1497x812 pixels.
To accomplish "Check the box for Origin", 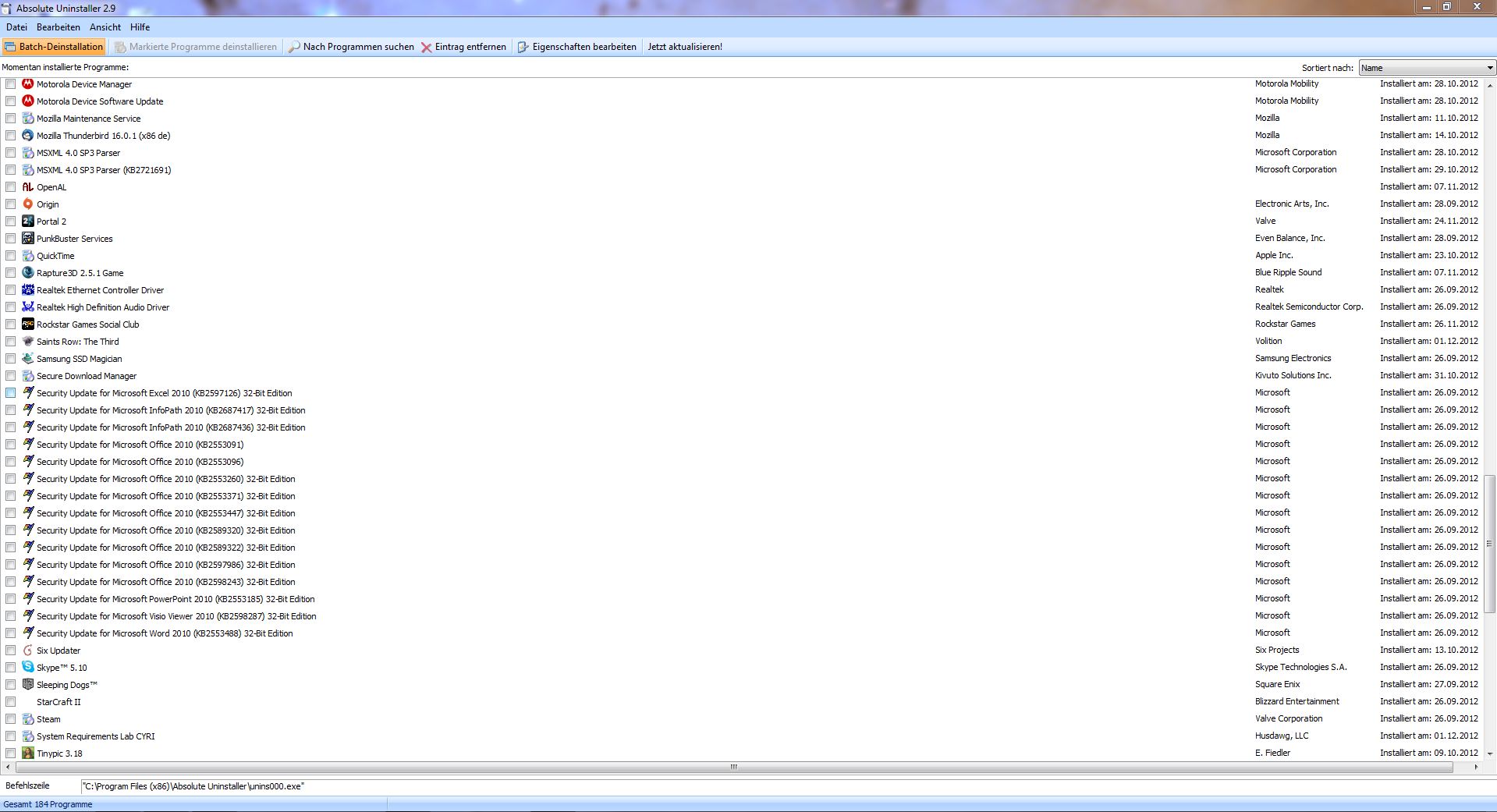I will click(x=11, y=204).
